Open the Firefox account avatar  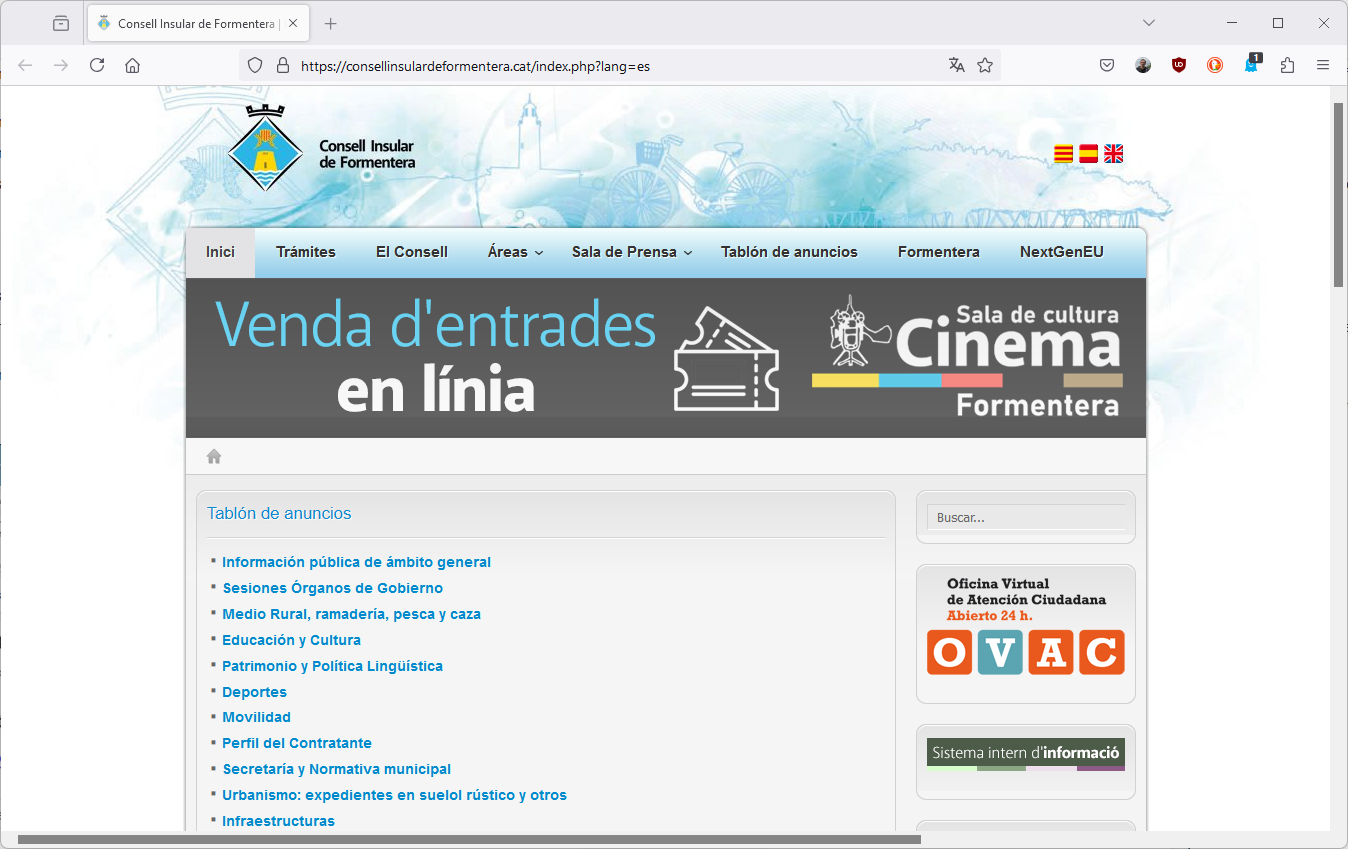pyautogui.click(x=1143, y=65)
